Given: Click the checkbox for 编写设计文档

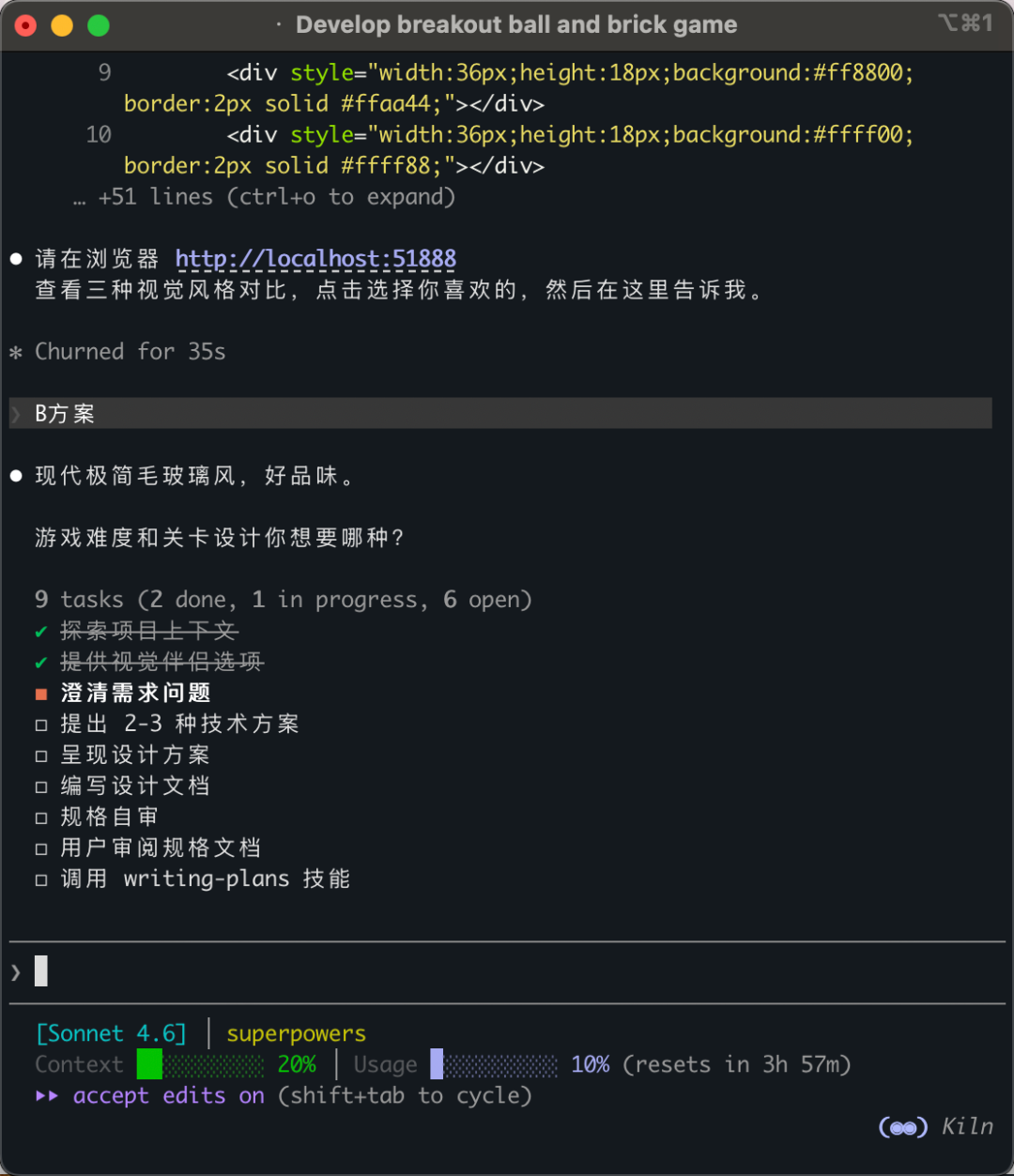Looking at the screenshot, I should (x=41, y=787).
